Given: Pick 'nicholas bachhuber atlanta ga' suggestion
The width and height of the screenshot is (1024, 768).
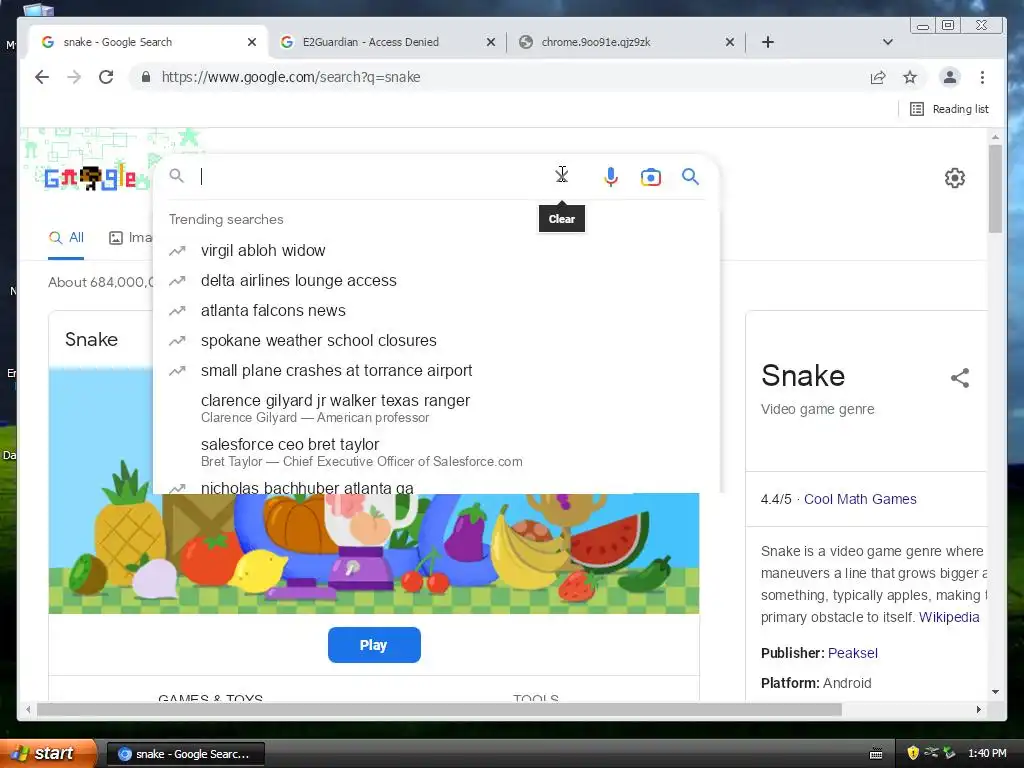Looking at the screenshot, I should pos(436,487).
